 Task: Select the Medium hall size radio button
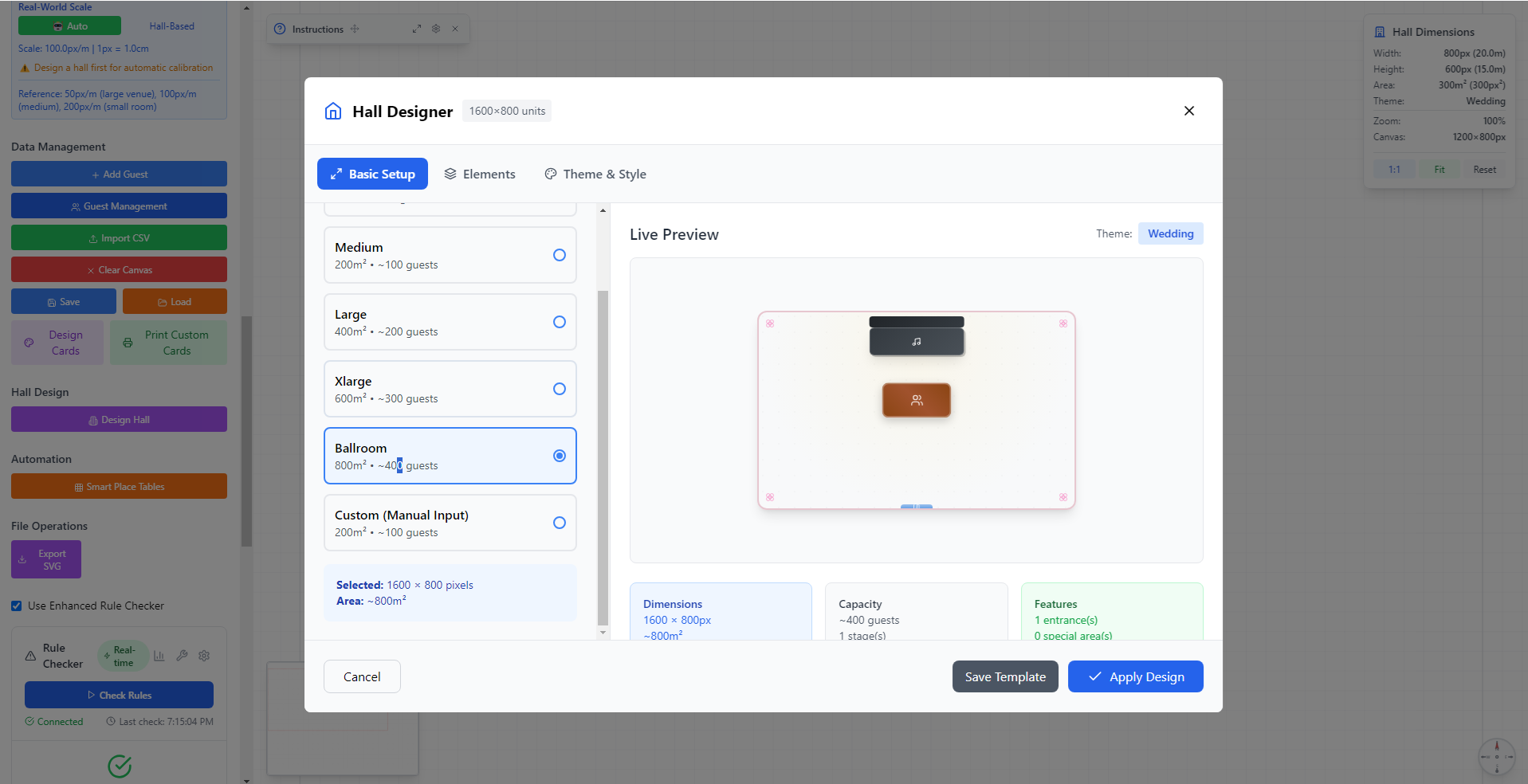pos(559,255)
